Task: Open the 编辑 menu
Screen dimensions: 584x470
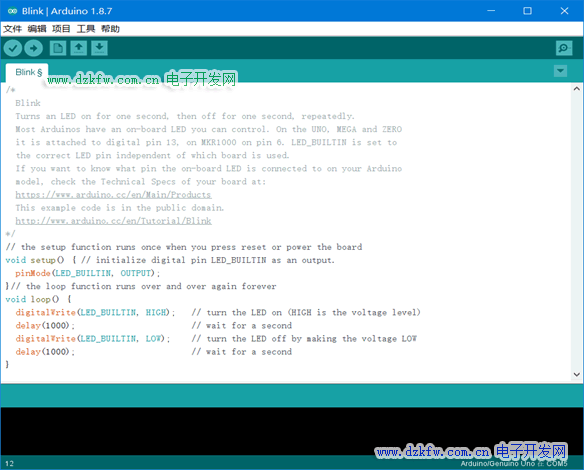Action: coord(37,29)
